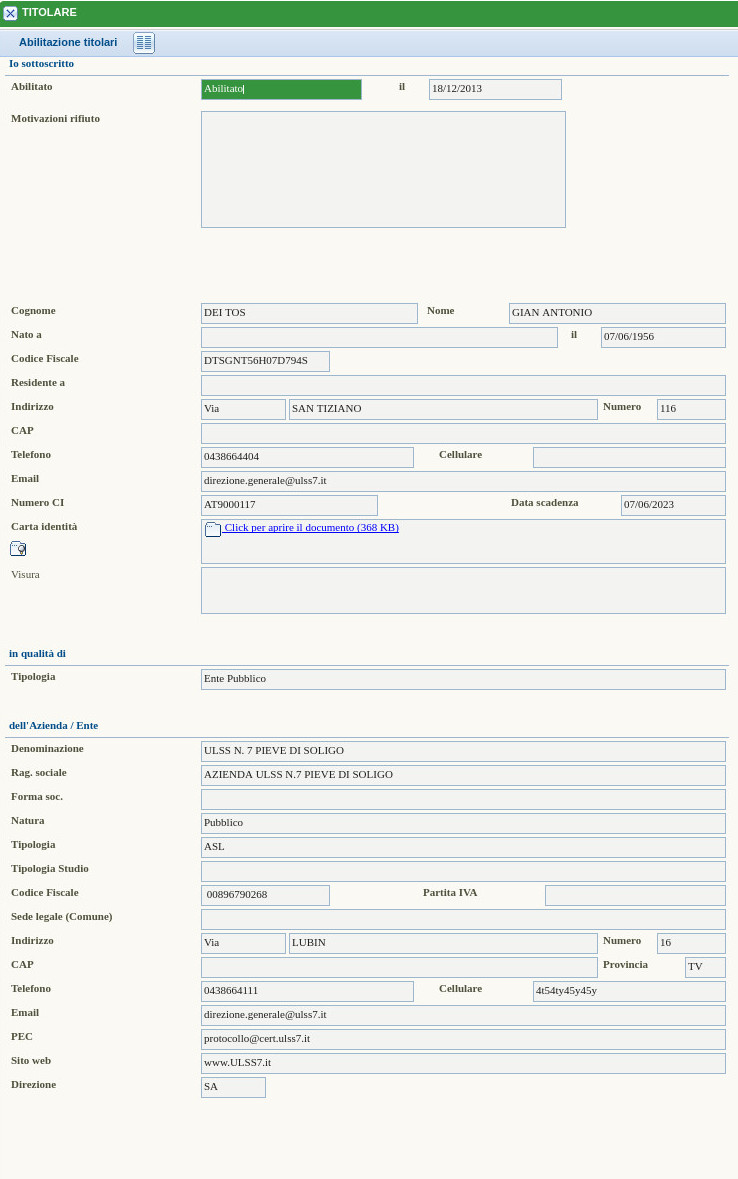The image size is (738, 1179).
Task: Click the close icon beside TITOLARE
Action: click(x=10, y=13)
